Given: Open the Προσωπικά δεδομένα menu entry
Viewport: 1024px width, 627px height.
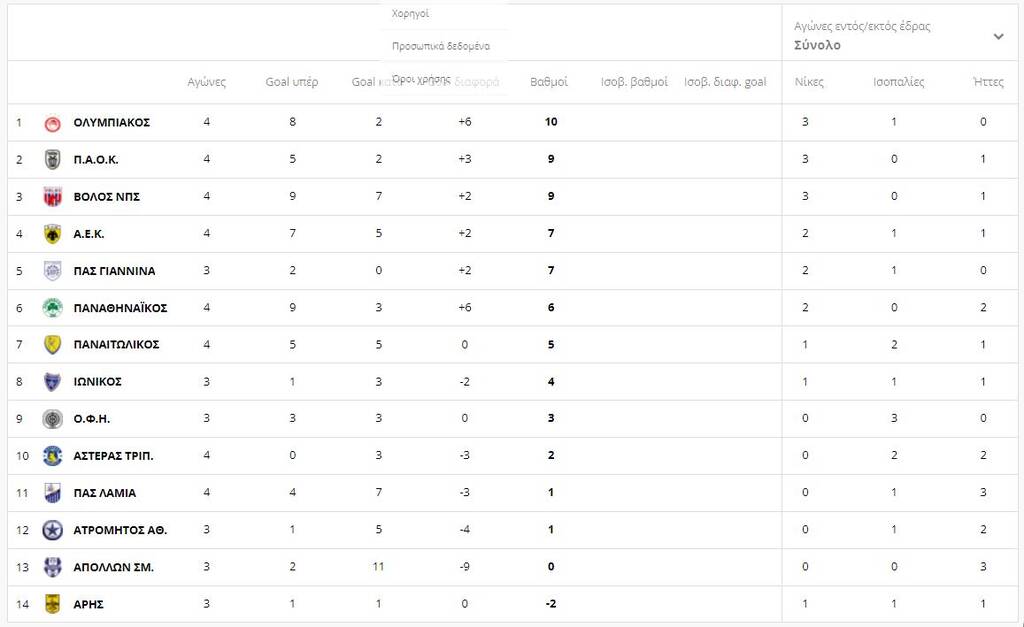Looking at the screenshot, I should (440, 46).
